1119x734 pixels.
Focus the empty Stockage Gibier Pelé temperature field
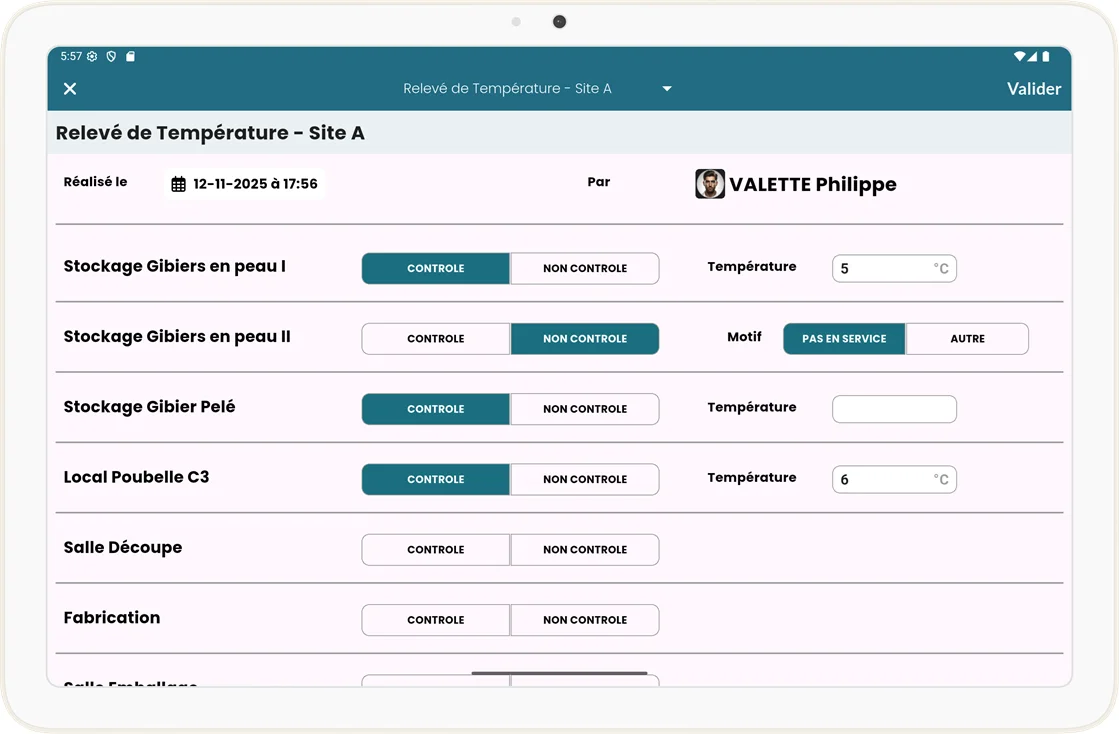pyautogui.click(x=894, y=409)
